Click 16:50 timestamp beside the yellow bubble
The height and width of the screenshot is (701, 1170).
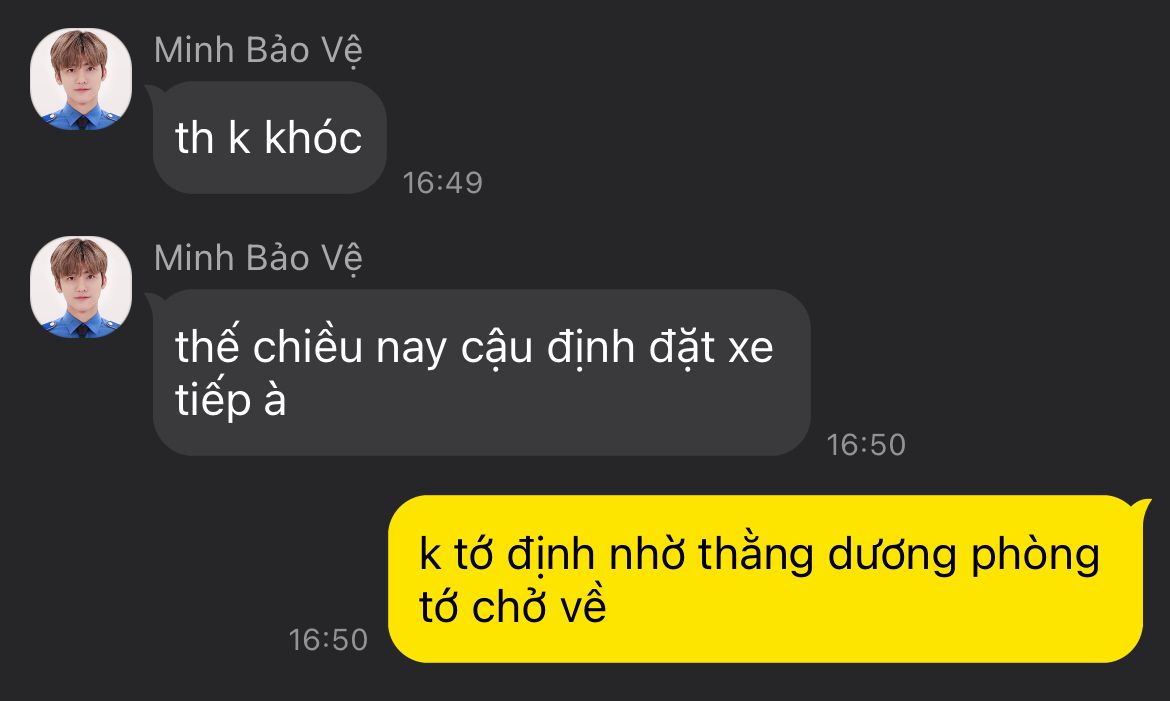tap(328, 640)
